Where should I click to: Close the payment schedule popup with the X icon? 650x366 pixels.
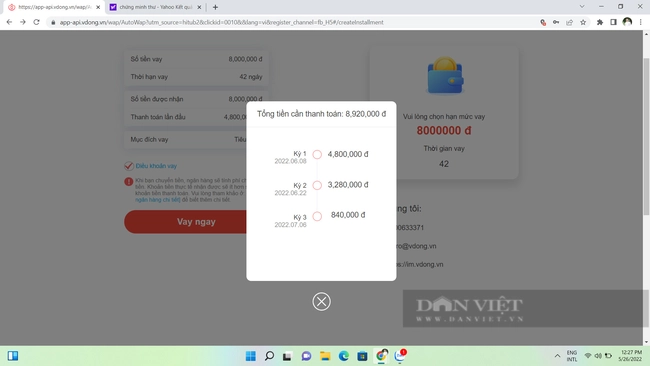point(321,301)
